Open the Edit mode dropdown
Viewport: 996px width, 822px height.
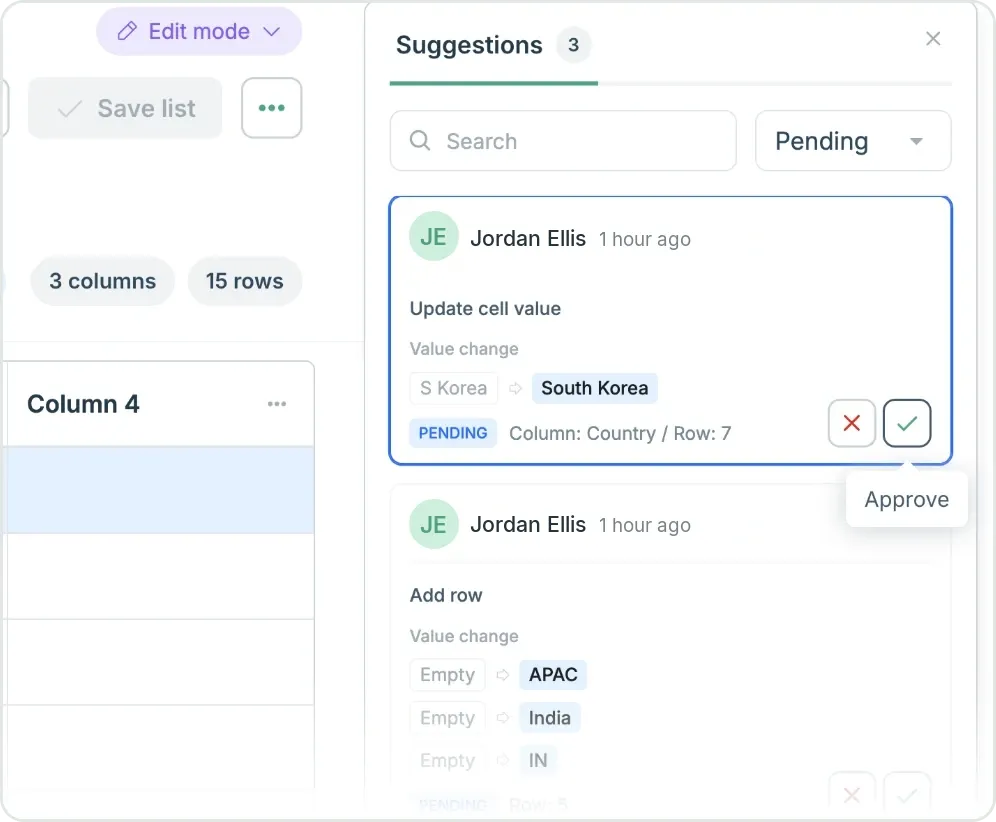click(199, 31)
